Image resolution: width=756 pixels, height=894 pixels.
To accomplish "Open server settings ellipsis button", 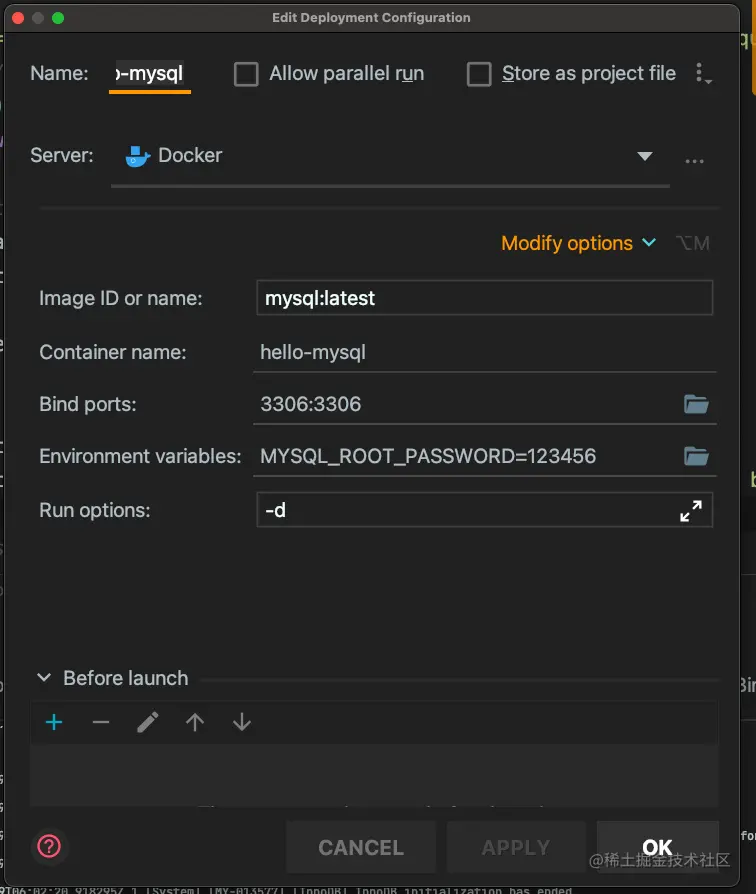I will tap(694, 161).
